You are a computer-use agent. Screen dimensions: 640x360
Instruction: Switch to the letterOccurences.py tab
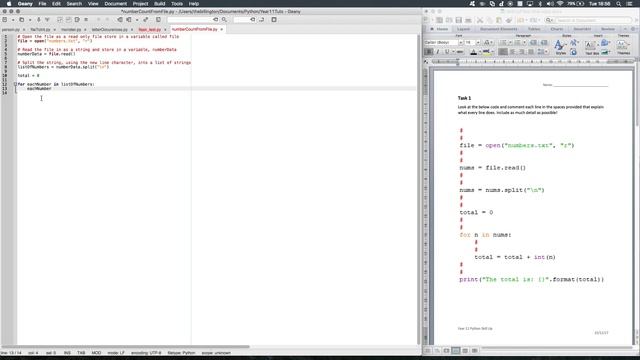[109, 29]
